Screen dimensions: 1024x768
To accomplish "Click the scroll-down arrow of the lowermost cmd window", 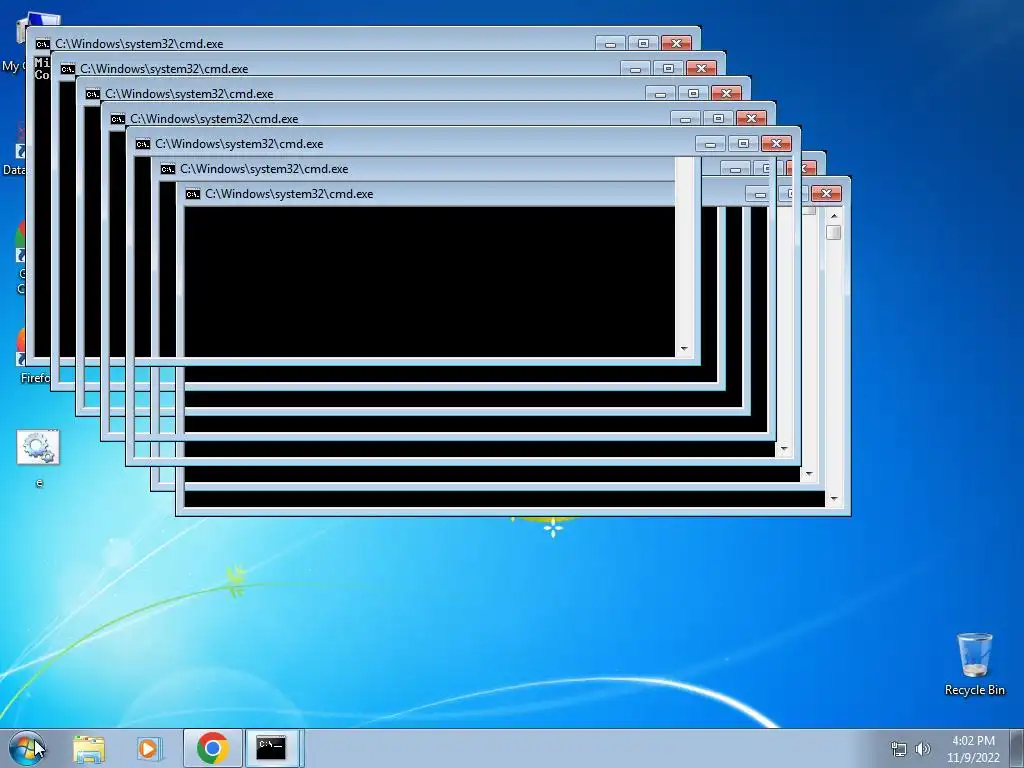I will click(833, 499).
